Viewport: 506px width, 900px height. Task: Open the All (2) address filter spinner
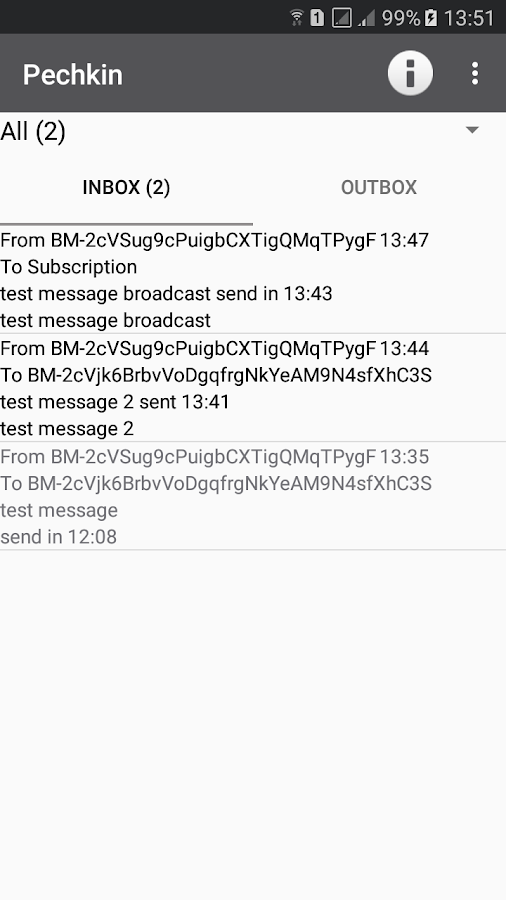(x=253, y=131)
